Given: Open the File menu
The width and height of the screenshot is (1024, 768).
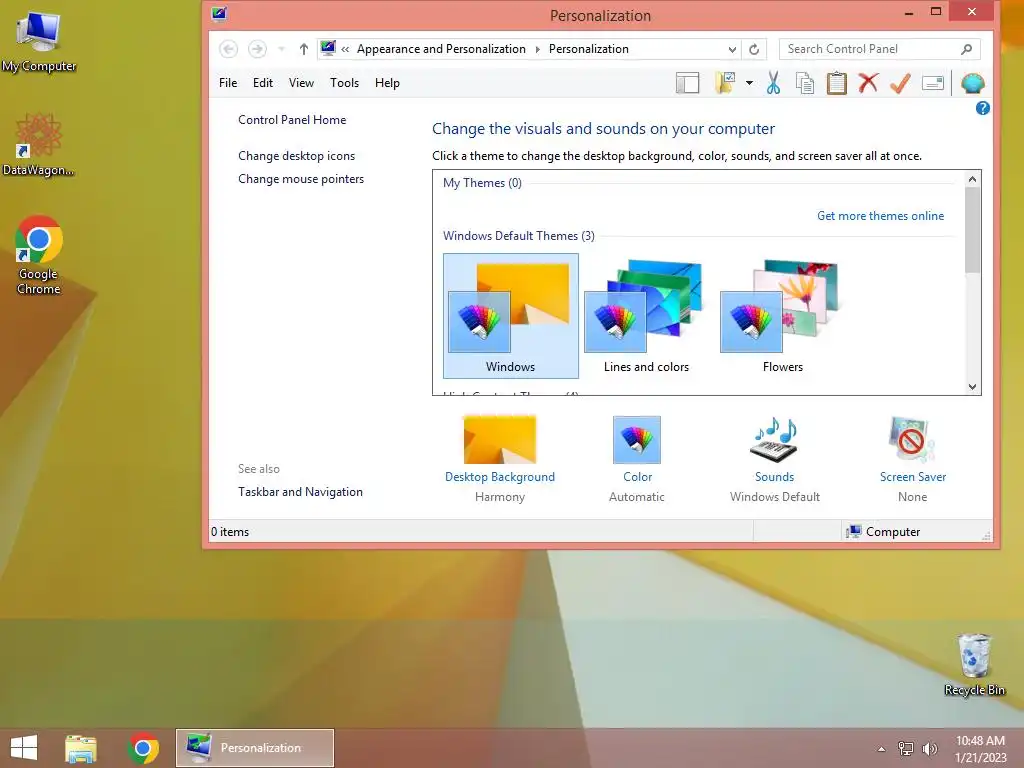Looking at the screenshot, I should point(228,83).
